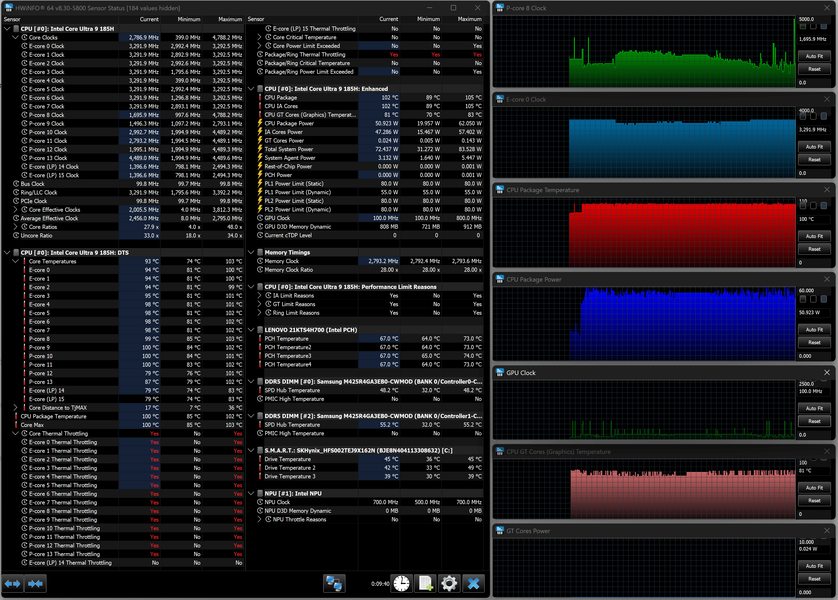Collapse the CPU [#0] Intel Core Ultra 9 185H group
This screenshot has width=838, height=600.
tap(7, 29)
